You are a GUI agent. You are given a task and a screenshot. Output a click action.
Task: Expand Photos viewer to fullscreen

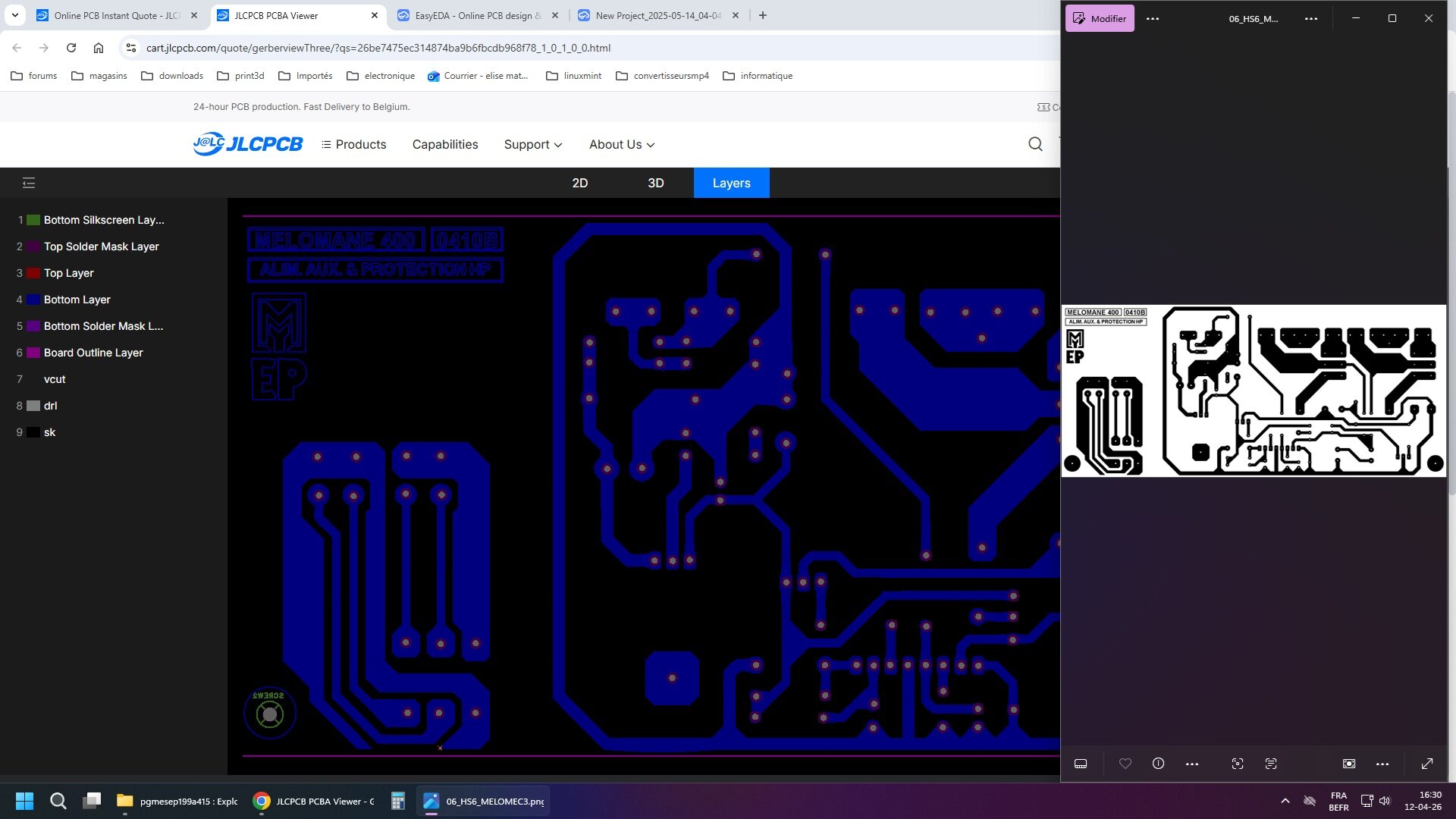[1426, 764]
